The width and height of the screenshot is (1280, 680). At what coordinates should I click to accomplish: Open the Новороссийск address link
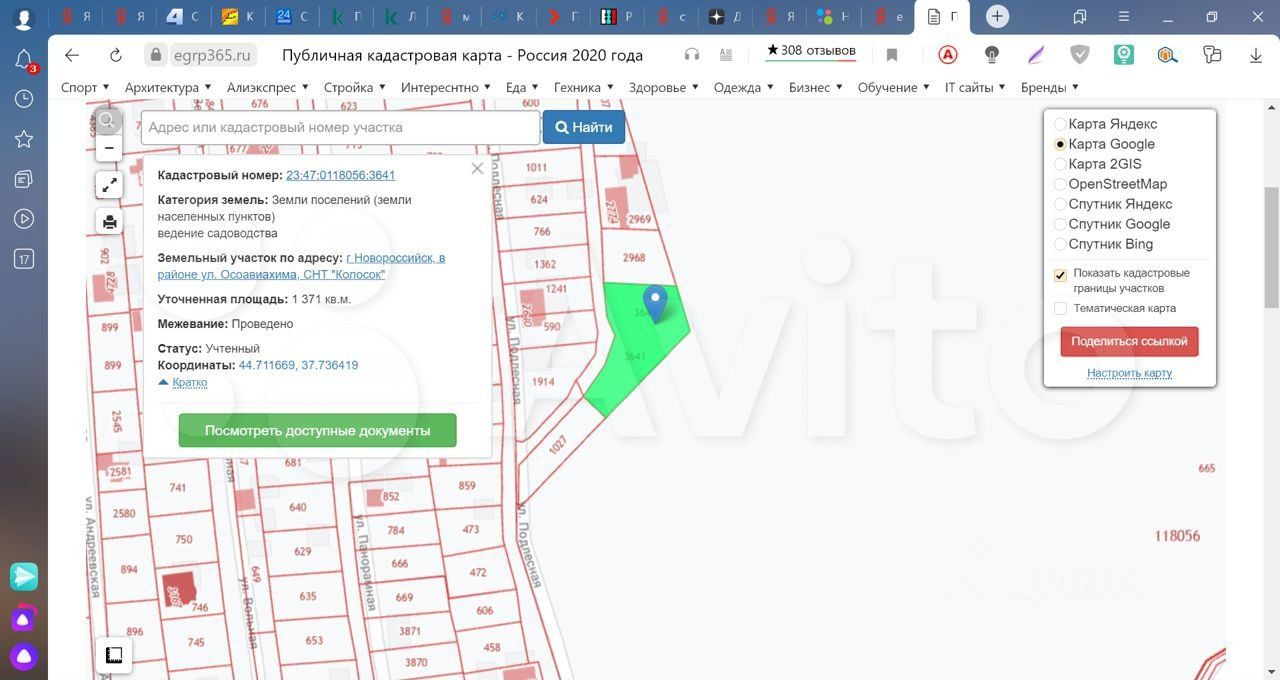301,266
